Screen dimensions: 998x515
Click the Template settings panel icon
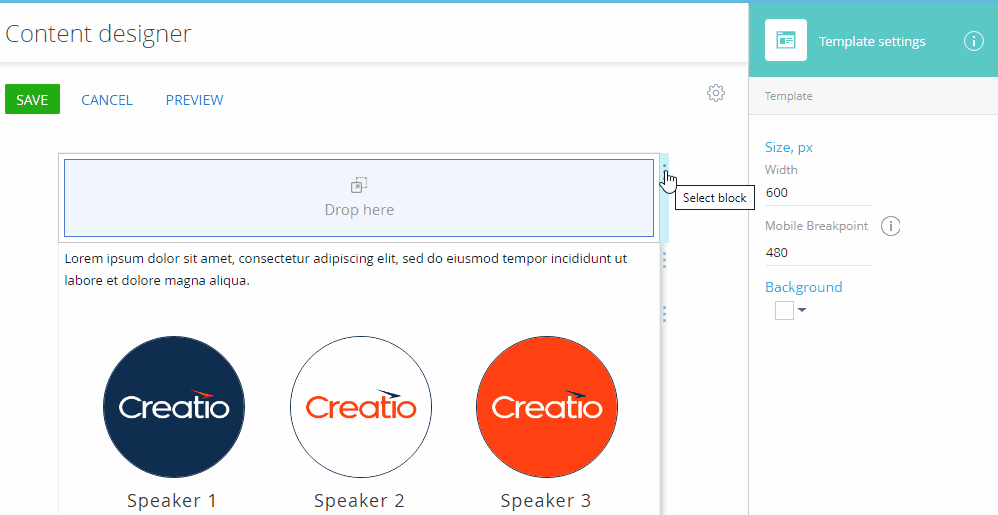[x=786, y=40]
